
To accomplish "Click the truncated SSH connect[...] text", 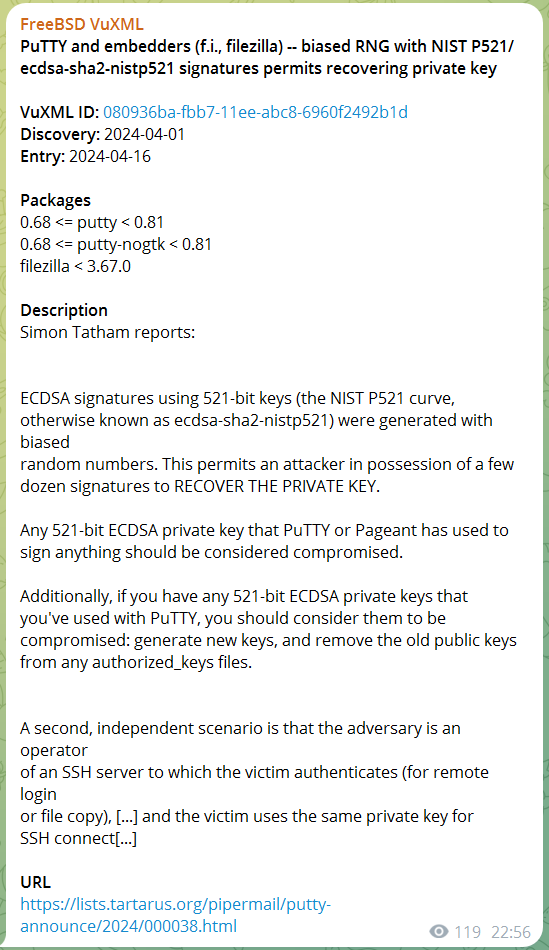I will point(78,839).
